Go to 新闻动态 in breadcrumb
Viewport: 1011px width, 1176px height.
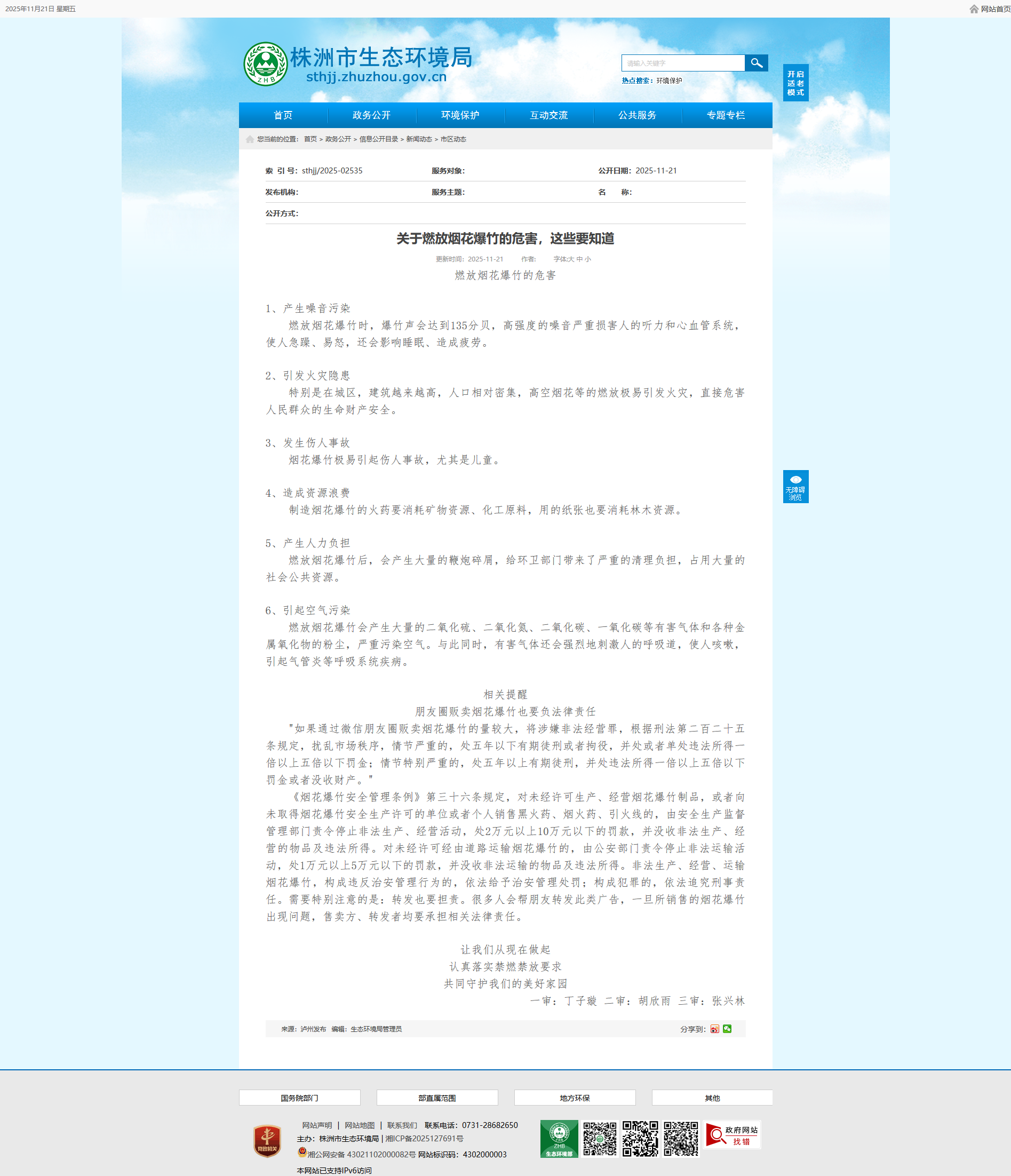[x=419, y=139]
